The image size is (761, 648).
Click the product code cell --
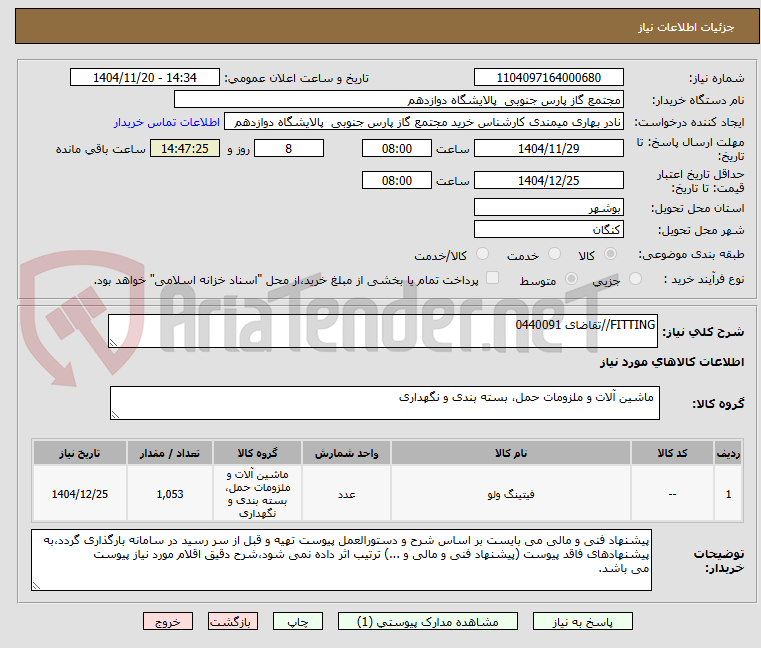click(x=672, y=494)
